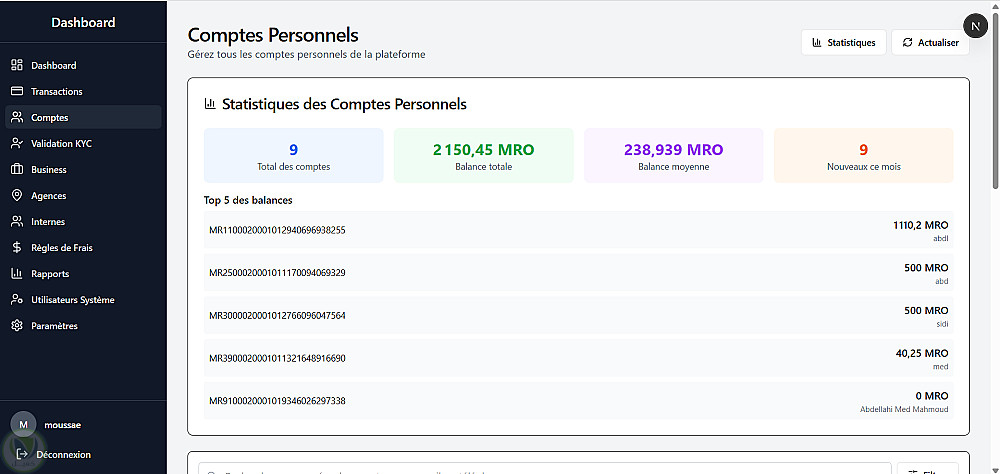Click the Paramètres gear icon
Viewport: 1000px width, 474px height.
point(17,326)
